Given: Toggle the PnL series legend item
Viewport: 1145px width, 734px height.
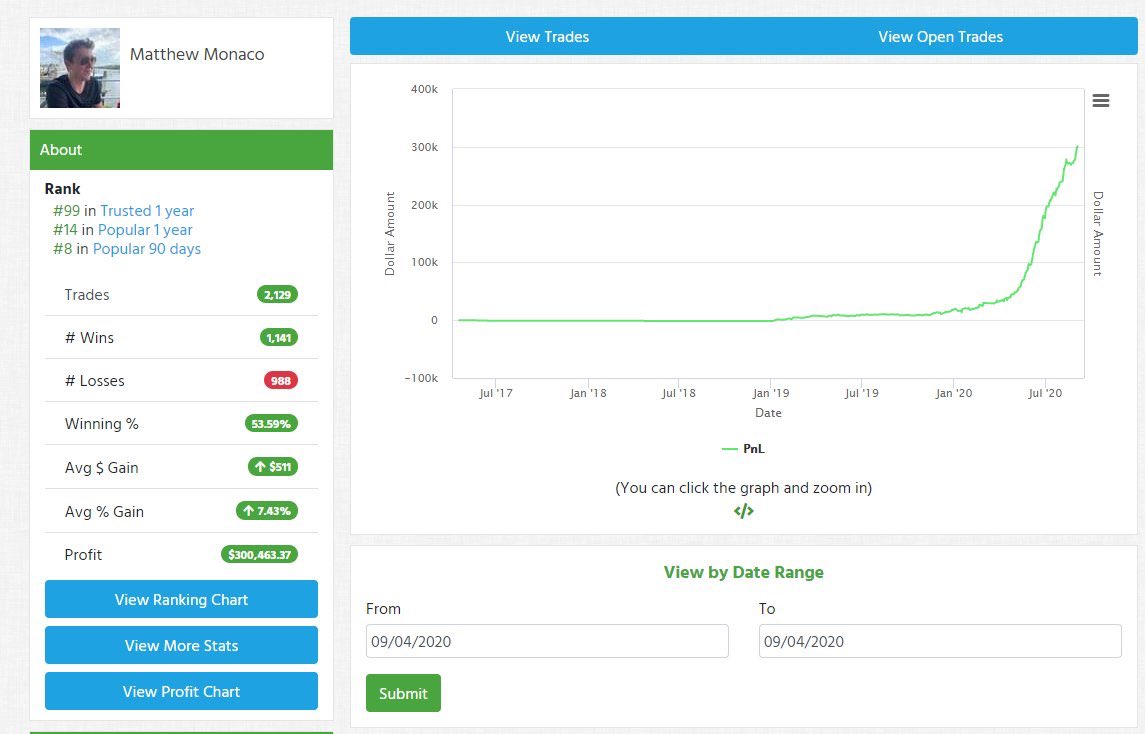Looking at the screenshot, I should pos(743,448).
